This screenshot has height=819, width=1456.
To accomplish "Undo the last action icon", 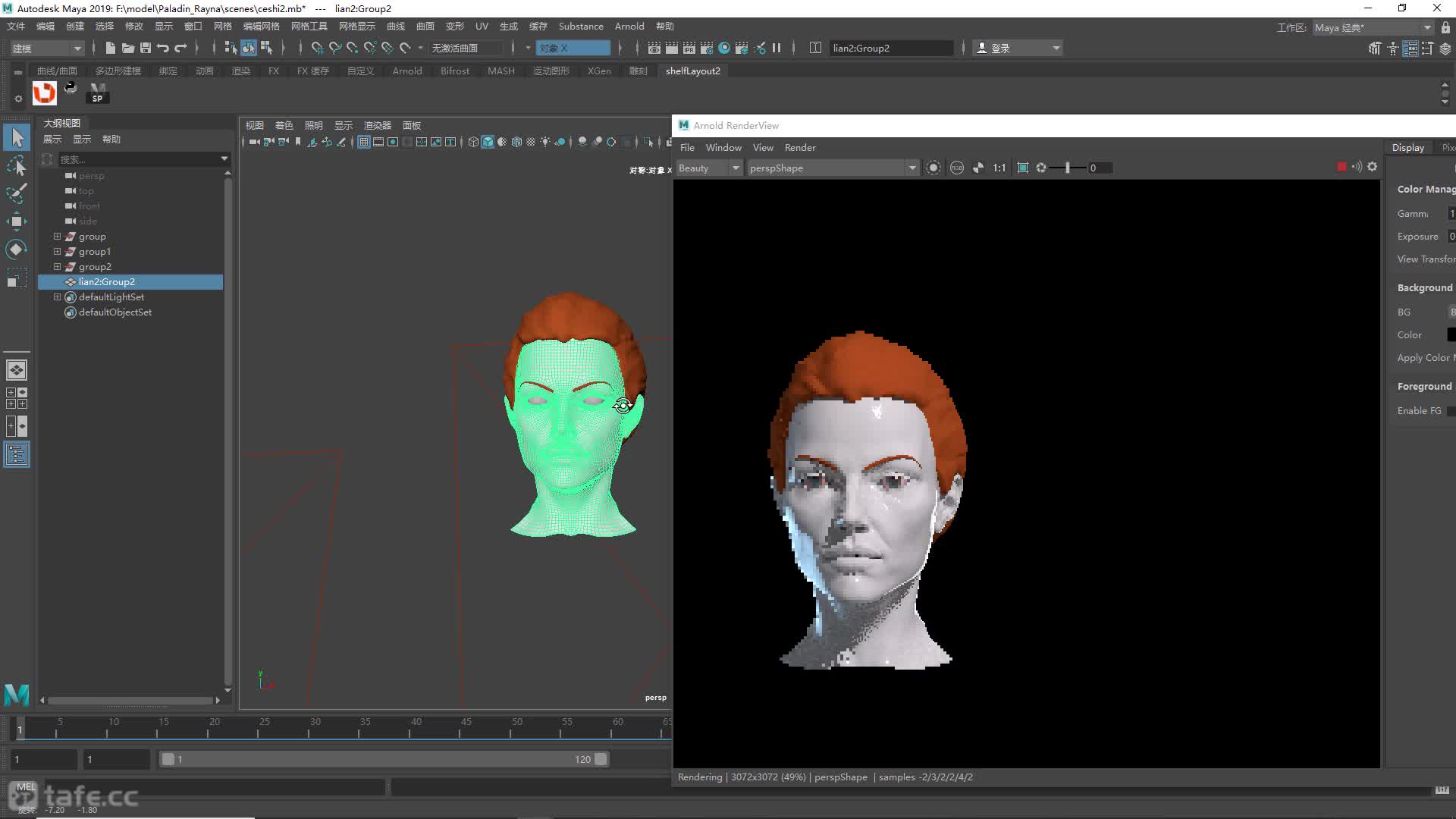I will click(163, 48).
